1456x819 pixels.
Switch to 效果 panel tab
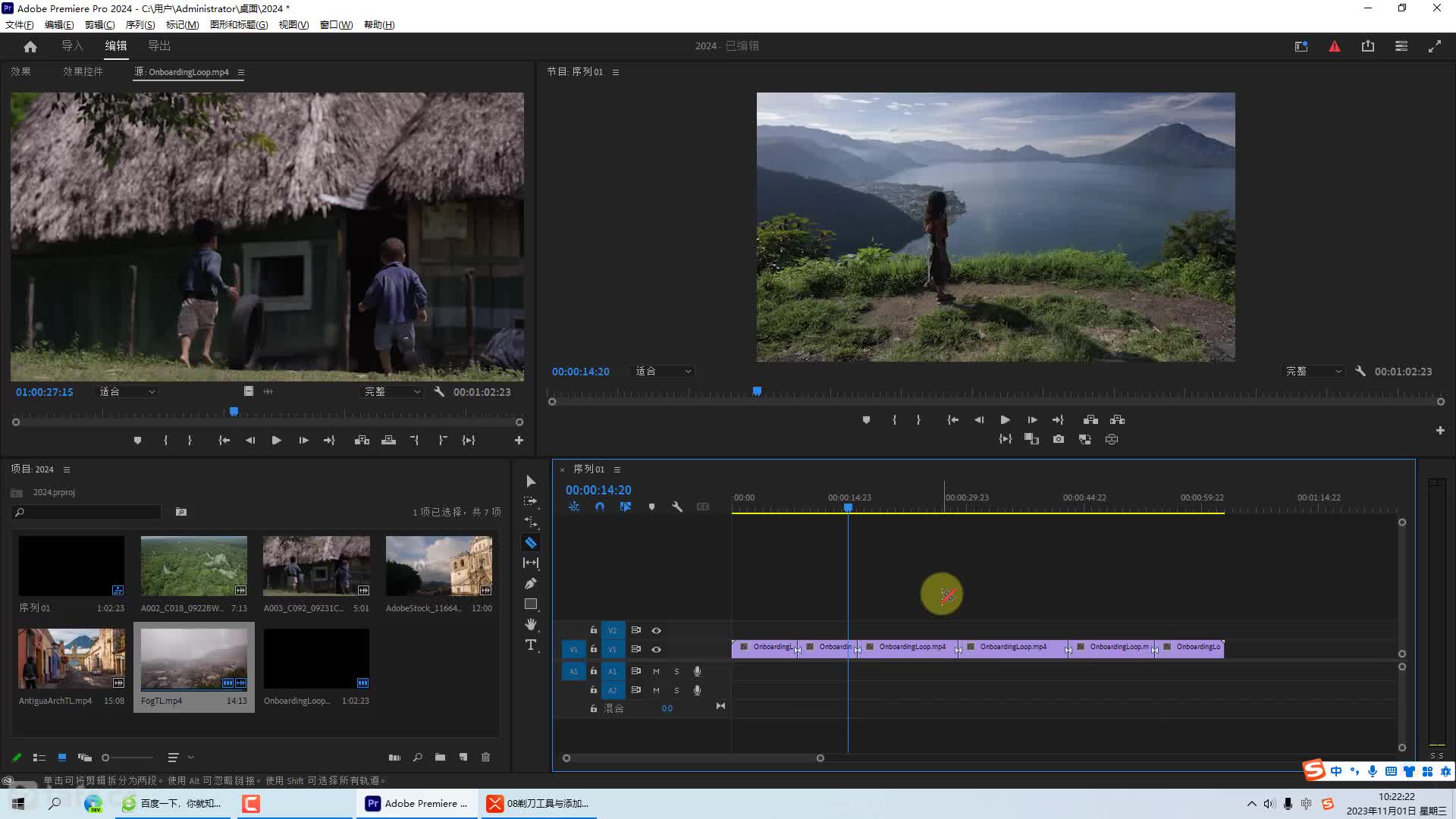pyautogui.click(x=20, y=71)
